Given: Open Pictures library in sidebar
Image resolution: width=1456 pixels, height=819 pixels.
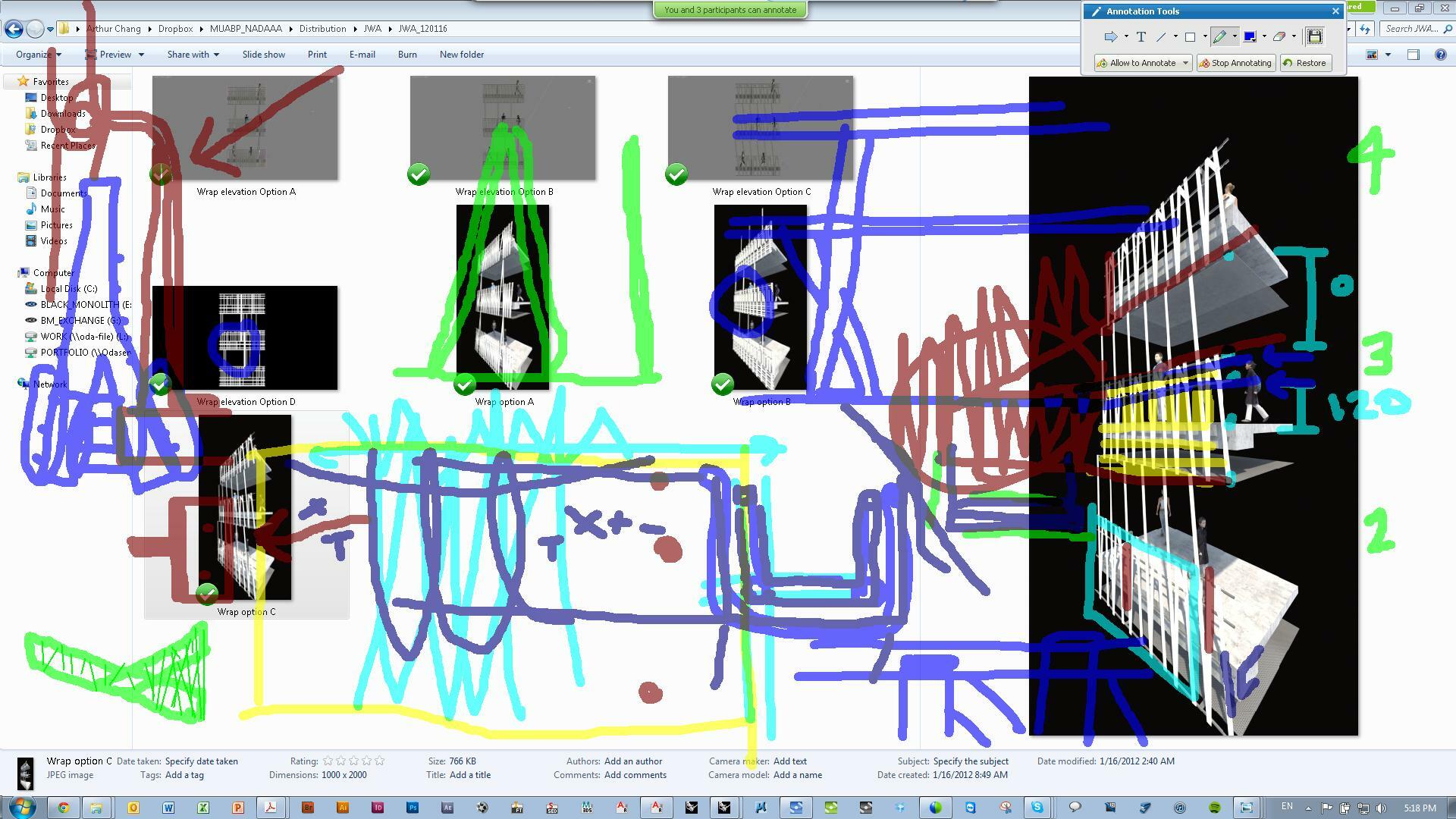Looking at the screenshot, I should click(x=56, y=225).
